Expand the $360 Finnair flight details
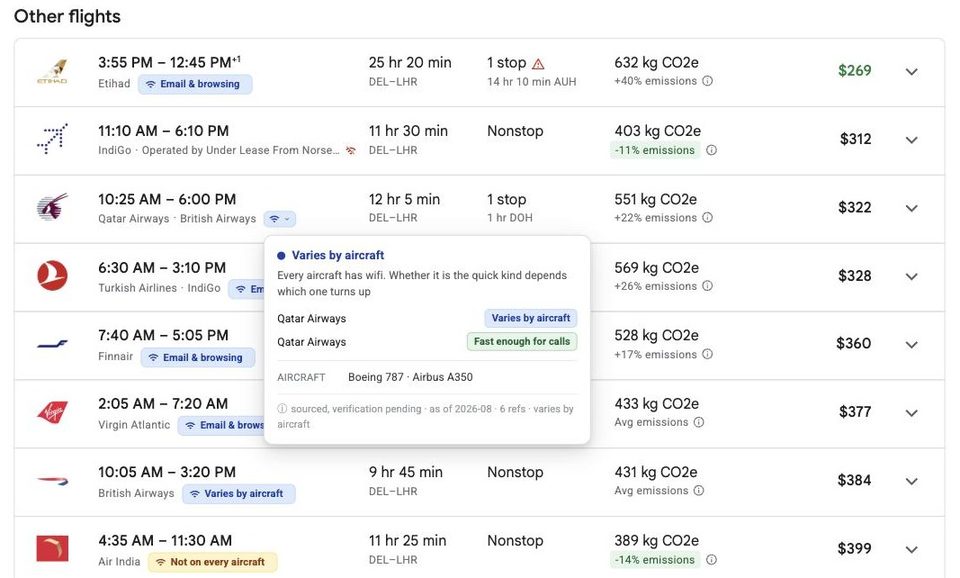Viewport: 960px width, 578px height. tap(912, 345)
